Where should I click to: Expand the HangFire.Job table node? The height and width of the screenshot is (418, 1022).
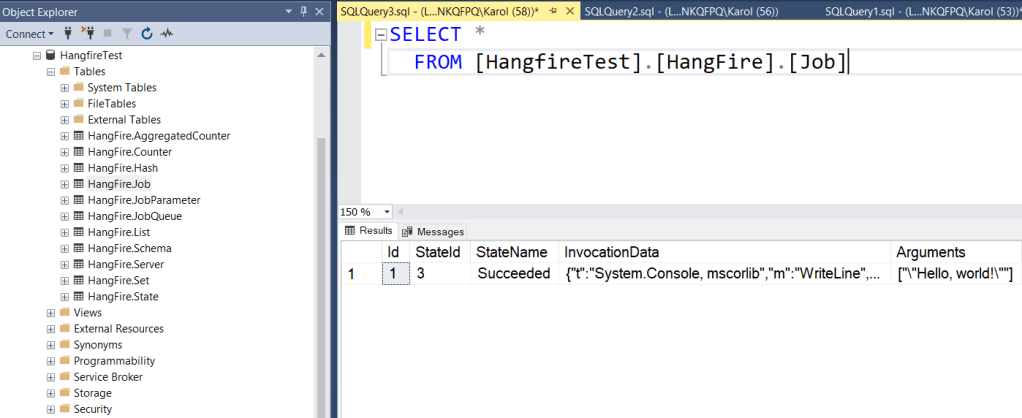click(x=65, y=184)
